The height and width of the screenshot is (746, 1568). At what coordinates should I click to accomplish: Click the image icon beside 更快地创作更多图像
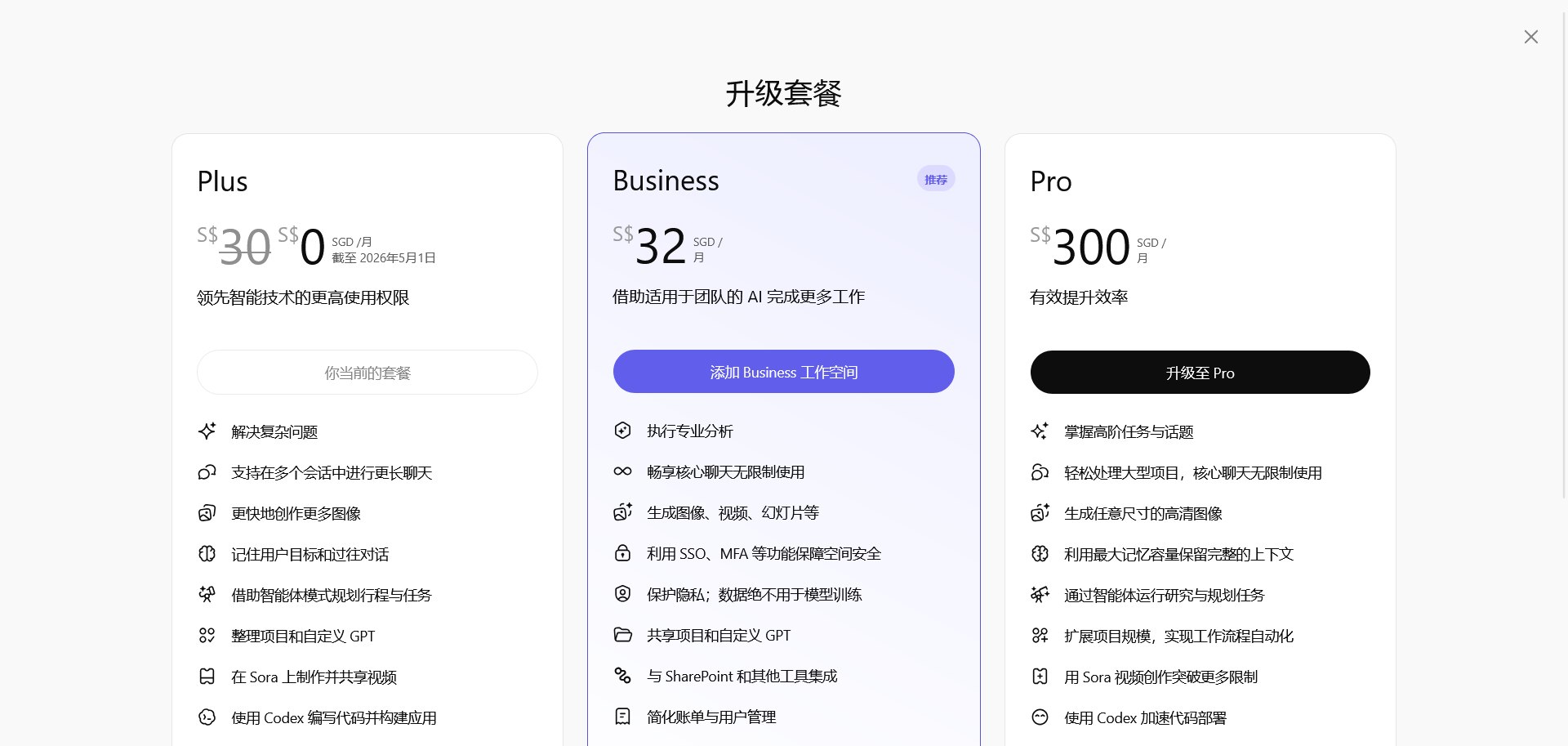pyautogui.click(x=207, y=513)
